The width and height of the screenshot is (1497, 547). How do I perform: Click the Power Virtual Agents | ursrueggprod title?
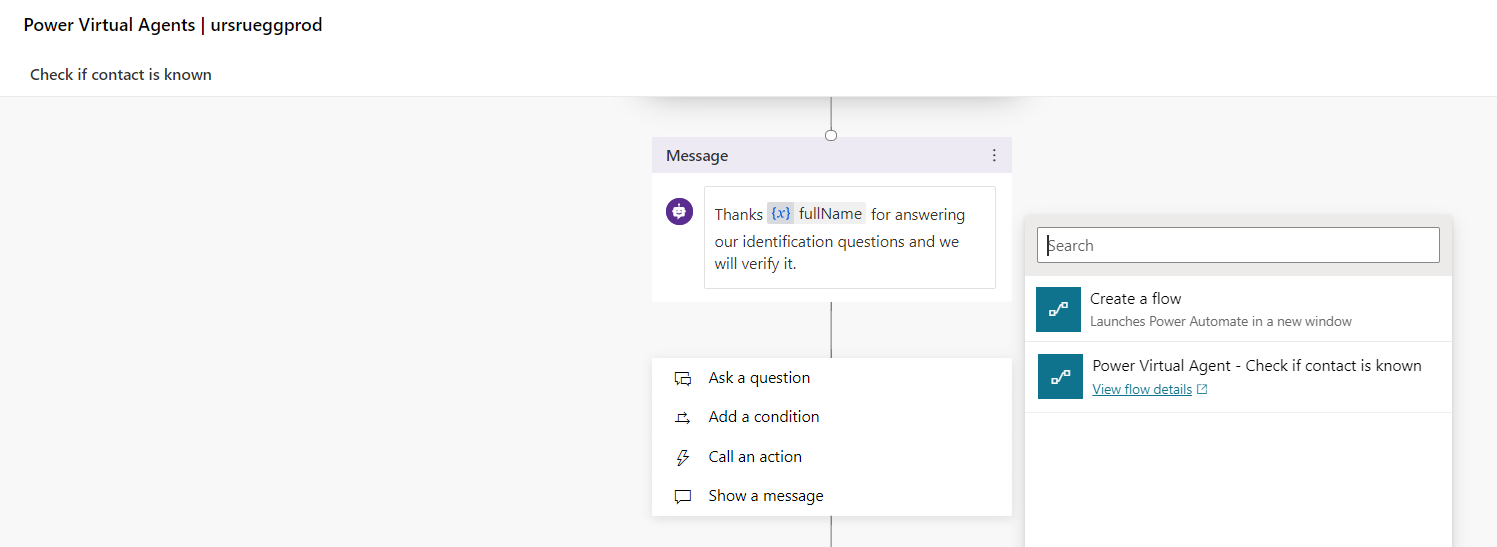pos(173,25)
